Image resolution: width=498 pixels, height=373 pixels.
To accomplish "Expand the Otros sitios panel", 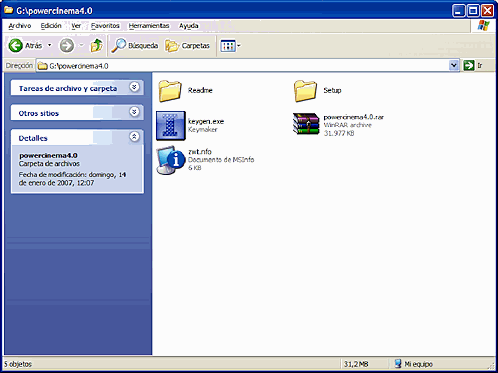I will point(134,112).
